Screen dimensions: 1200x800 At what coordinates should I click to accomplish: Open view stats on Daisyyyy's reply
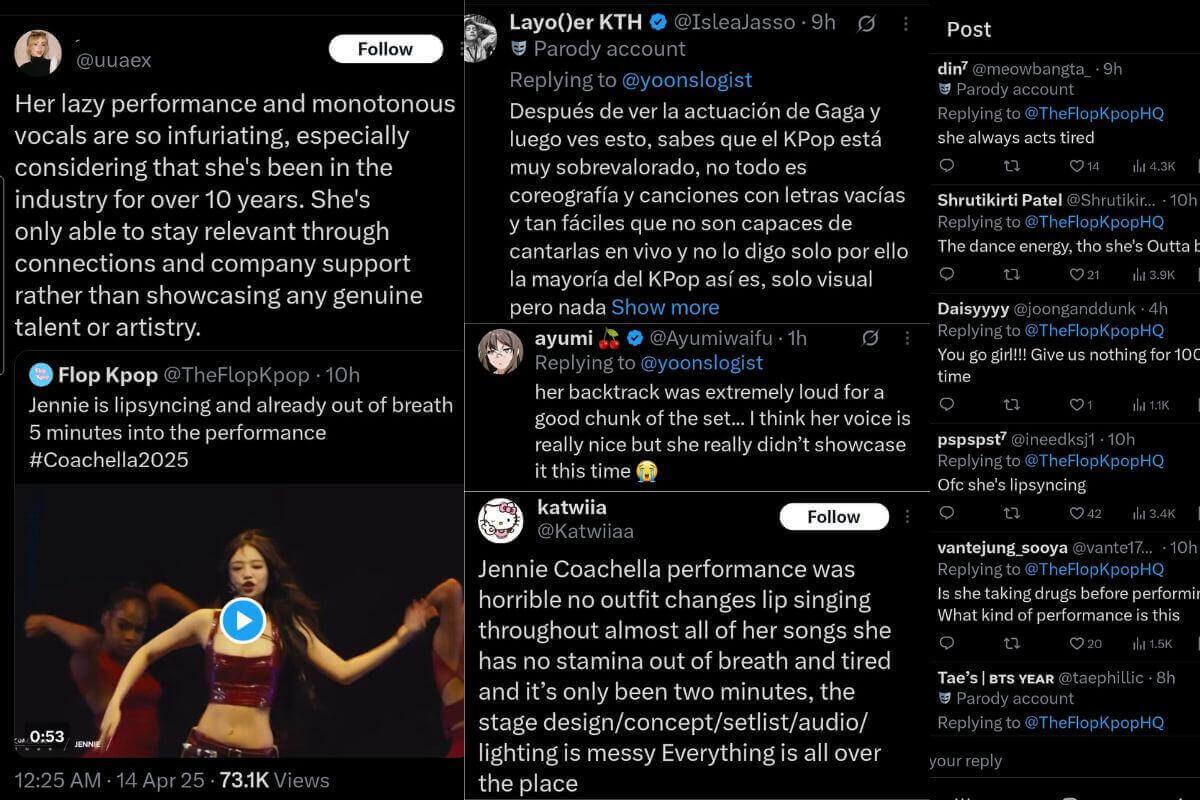coord(1150,405)
